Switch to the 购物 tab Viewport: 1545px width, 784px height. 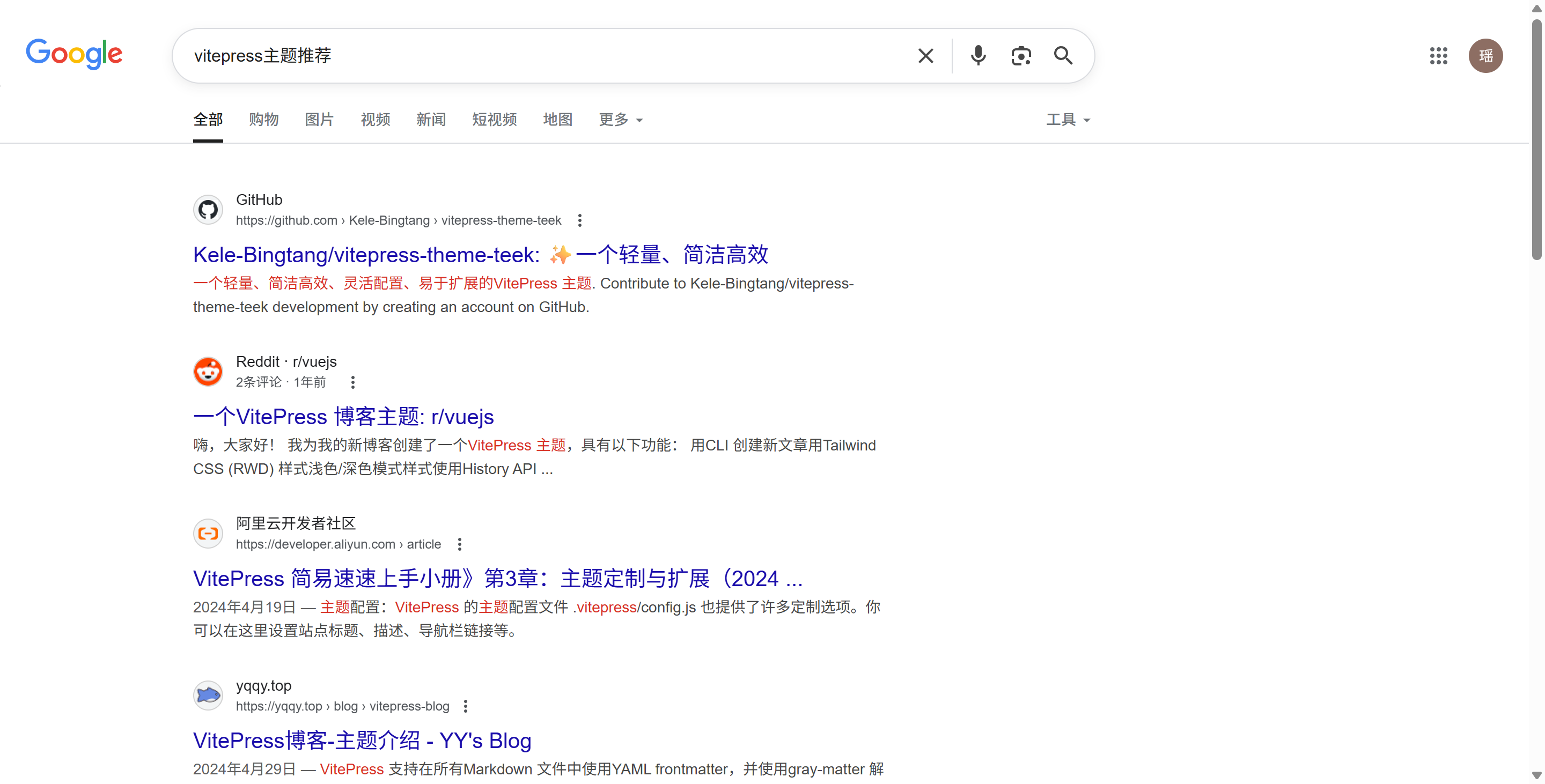[263, 120]
